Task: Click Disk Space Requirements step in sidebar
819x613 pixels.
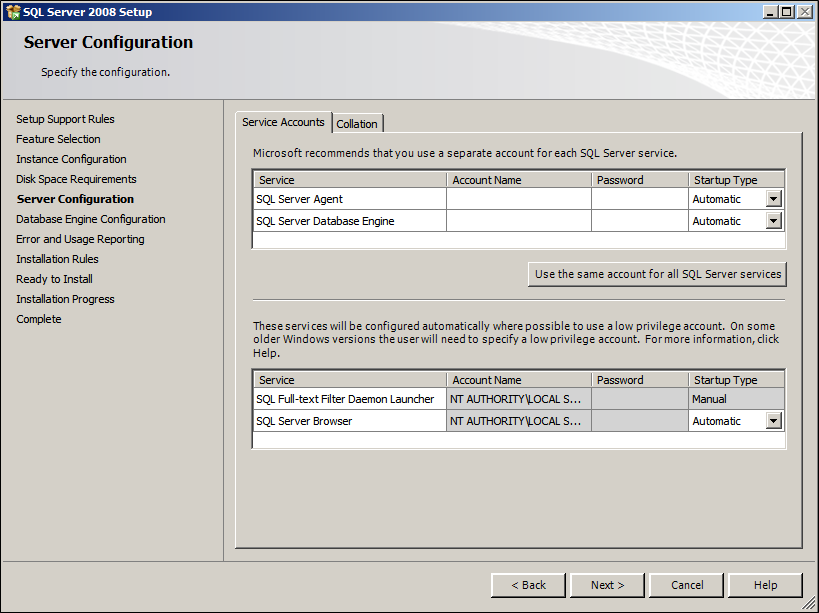Action: pos(76,179)
